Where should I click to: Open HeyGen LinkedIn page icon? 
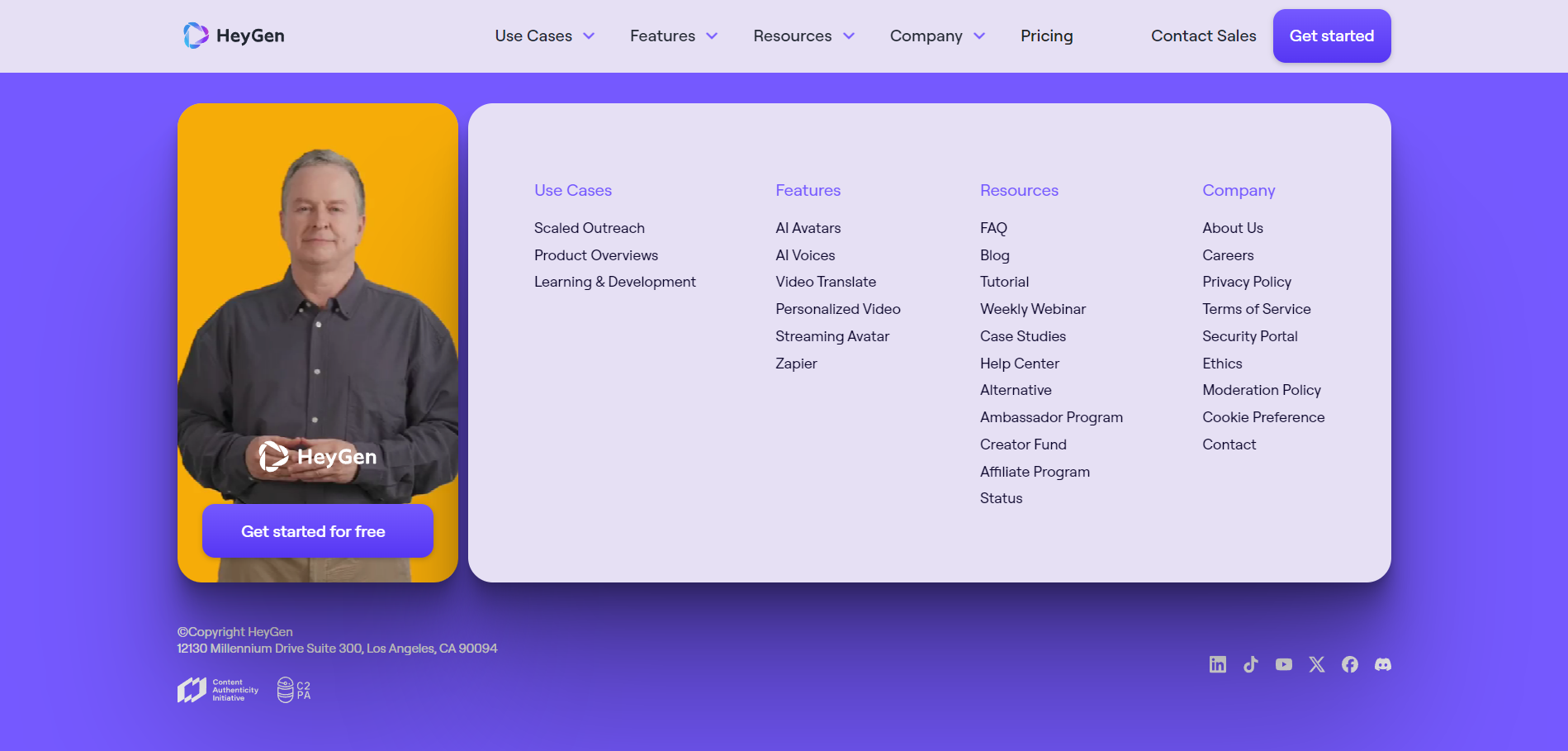click(1218, 664)
